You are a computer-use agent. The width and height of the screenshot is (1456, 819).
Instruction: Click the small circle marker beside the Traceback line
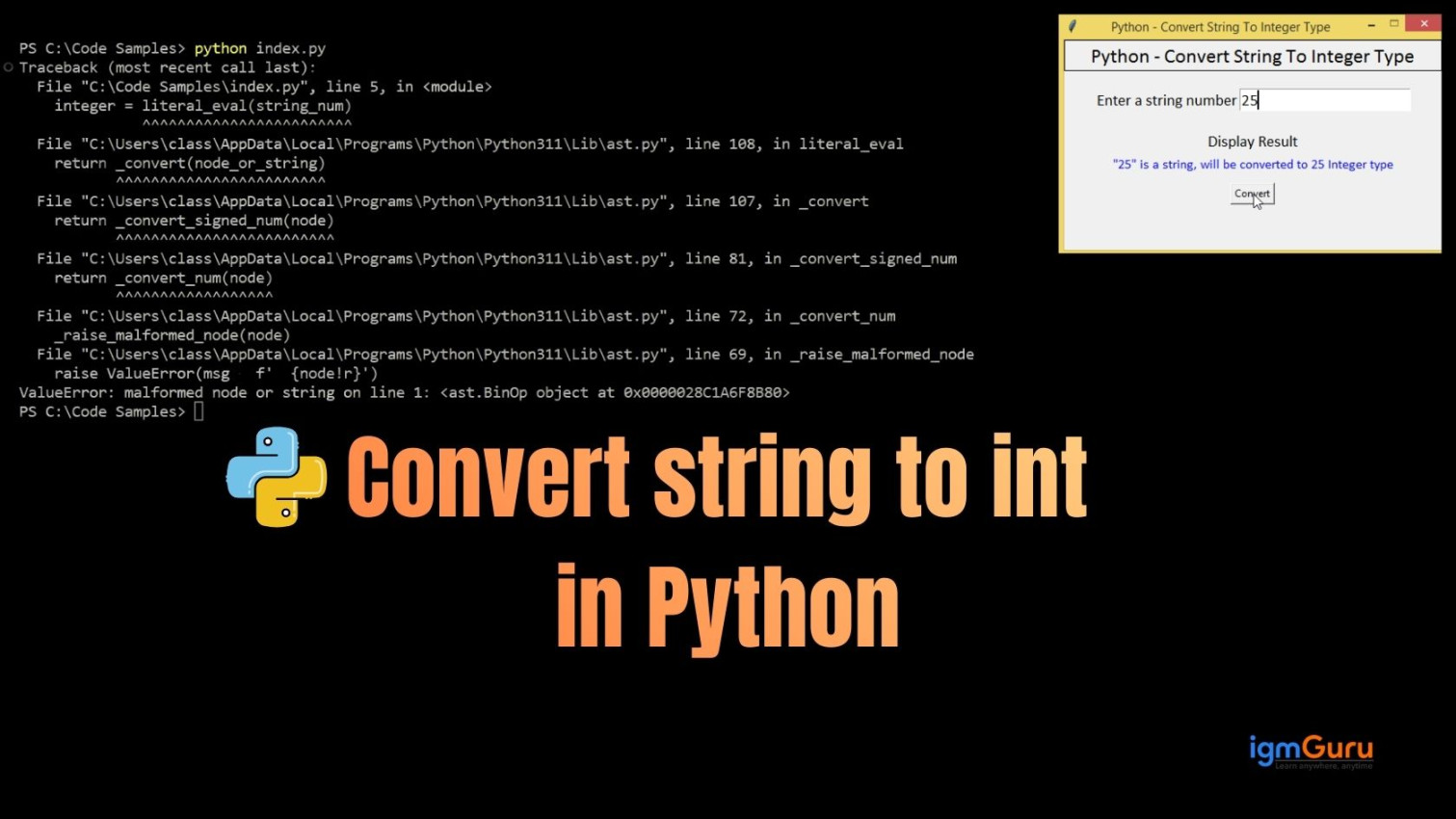pos(8,67)
